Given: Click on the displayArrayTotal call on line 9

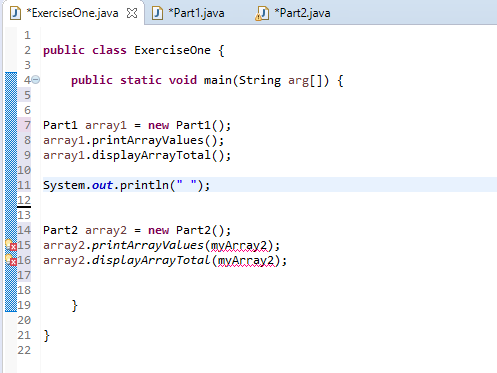Looking at the screenshot, I should (x=151, y=155).
